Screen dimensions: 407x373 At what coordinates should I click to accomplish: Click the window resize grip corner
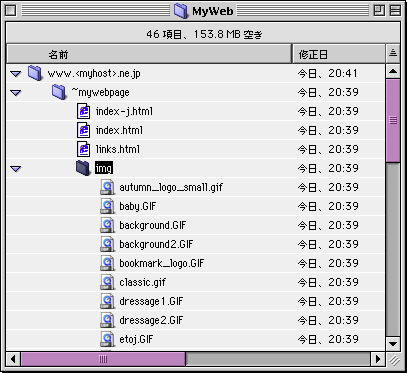[394, 359]
